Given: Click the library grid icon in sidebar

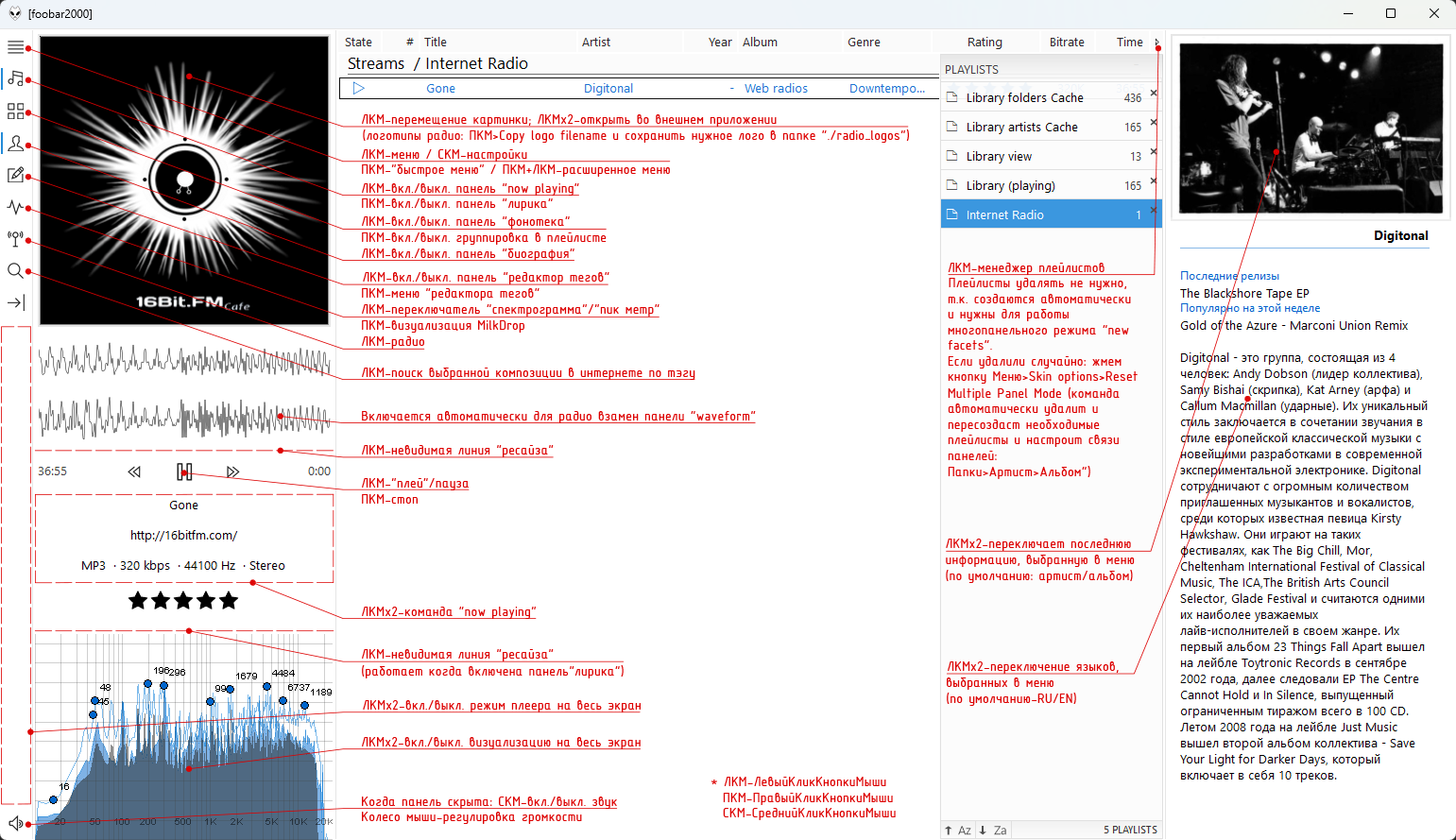Looking at the screenshot, I should click(15, 111).
